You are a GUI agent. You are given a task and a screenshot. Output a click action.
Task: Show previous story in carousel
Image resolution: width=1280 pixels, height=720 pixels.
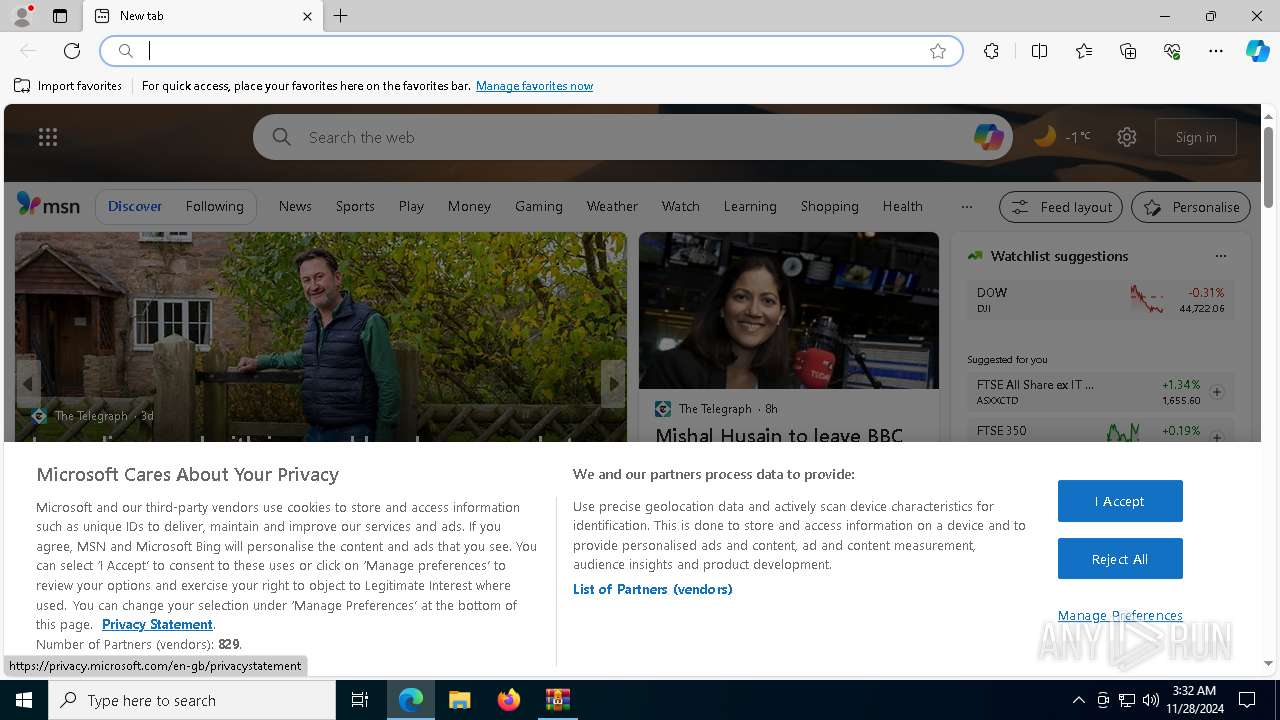[28, 384]
